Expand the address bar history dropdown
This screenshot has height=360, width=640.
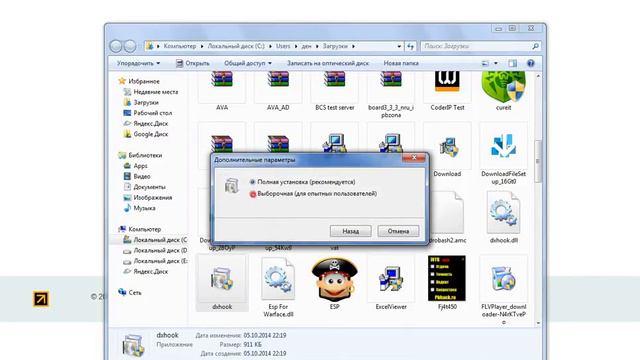399,47
